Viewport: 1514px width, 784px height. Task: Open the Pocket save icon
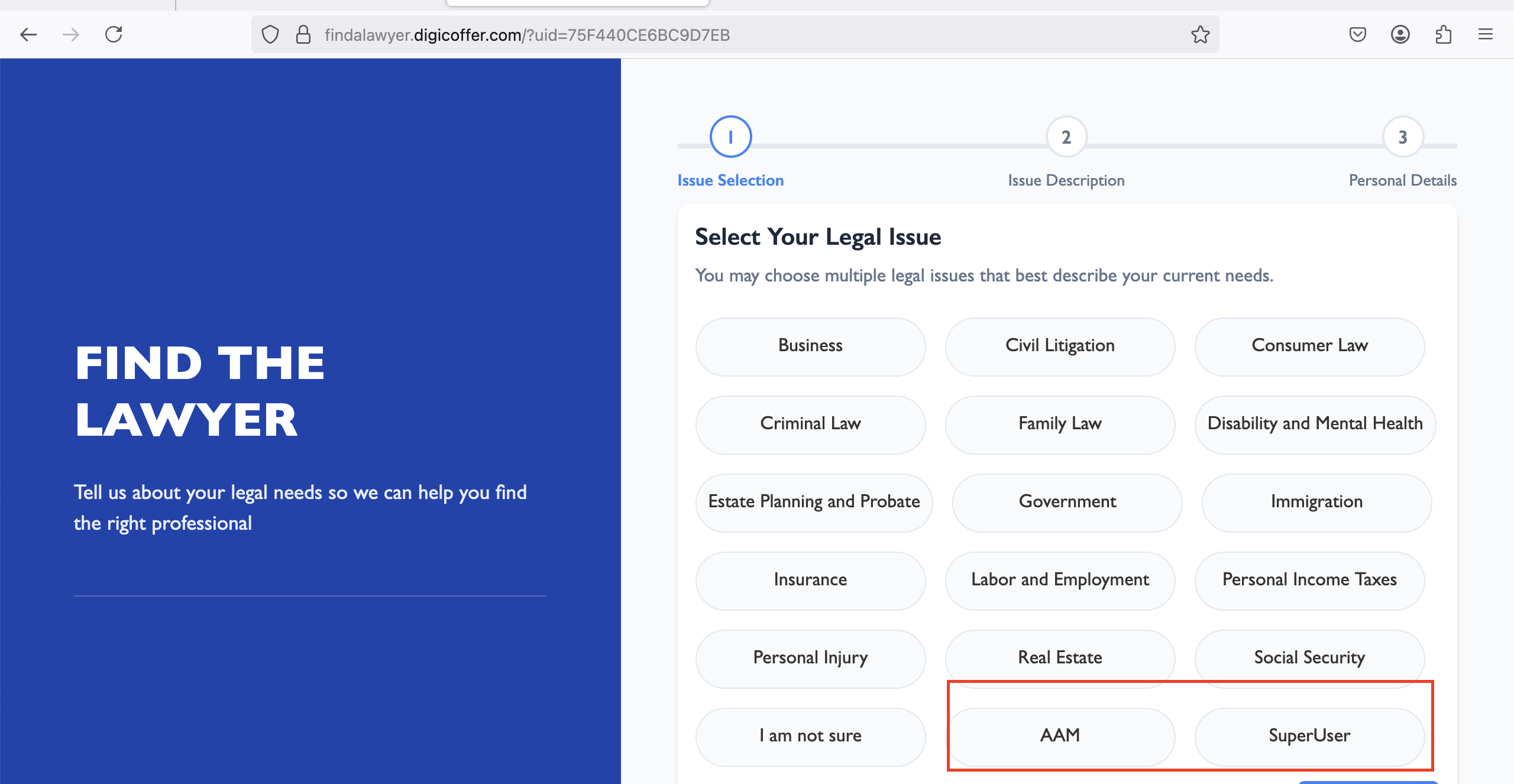[1358, 35]
